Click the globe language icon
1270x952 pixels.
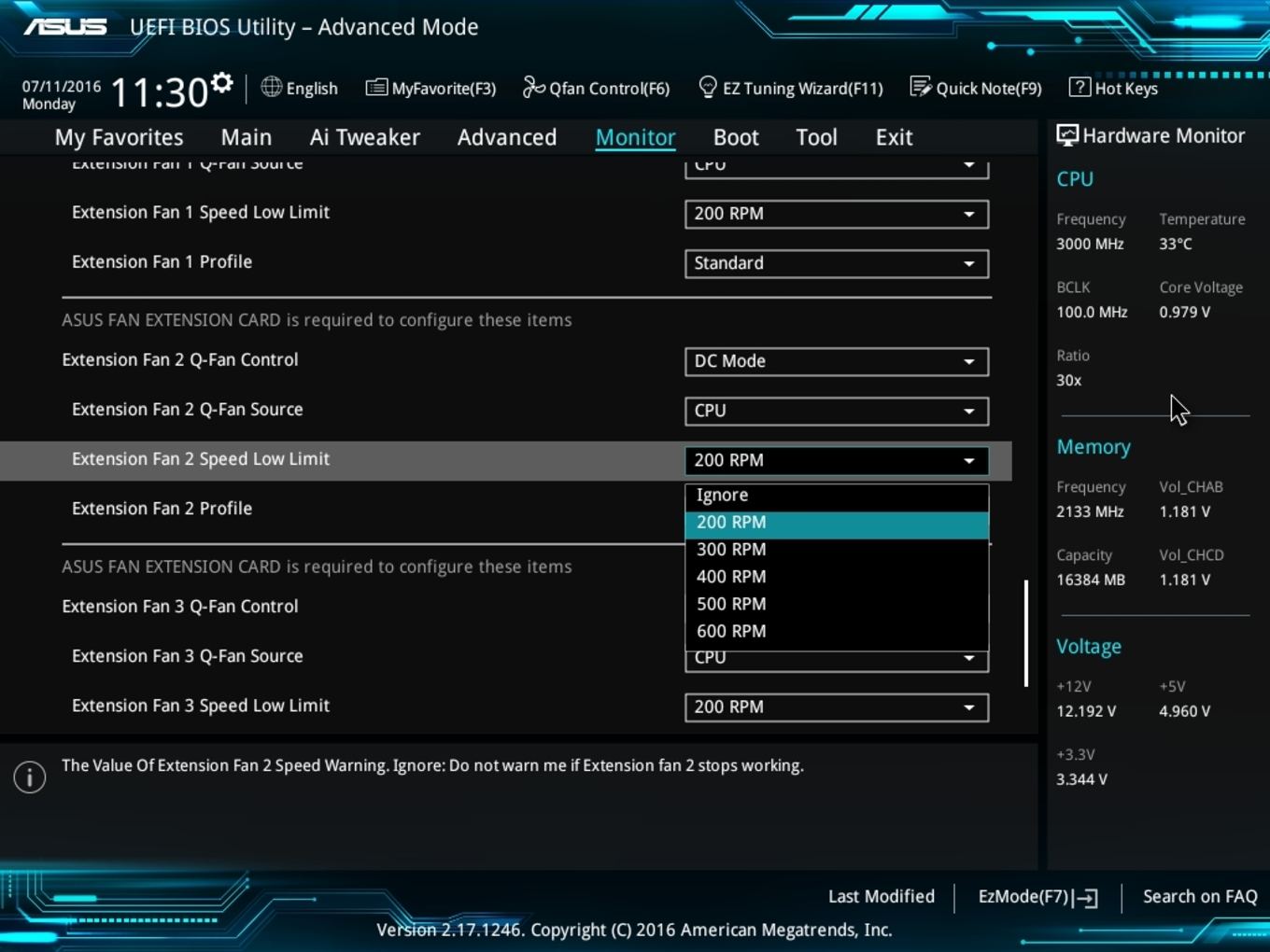(x=272, y=87)
